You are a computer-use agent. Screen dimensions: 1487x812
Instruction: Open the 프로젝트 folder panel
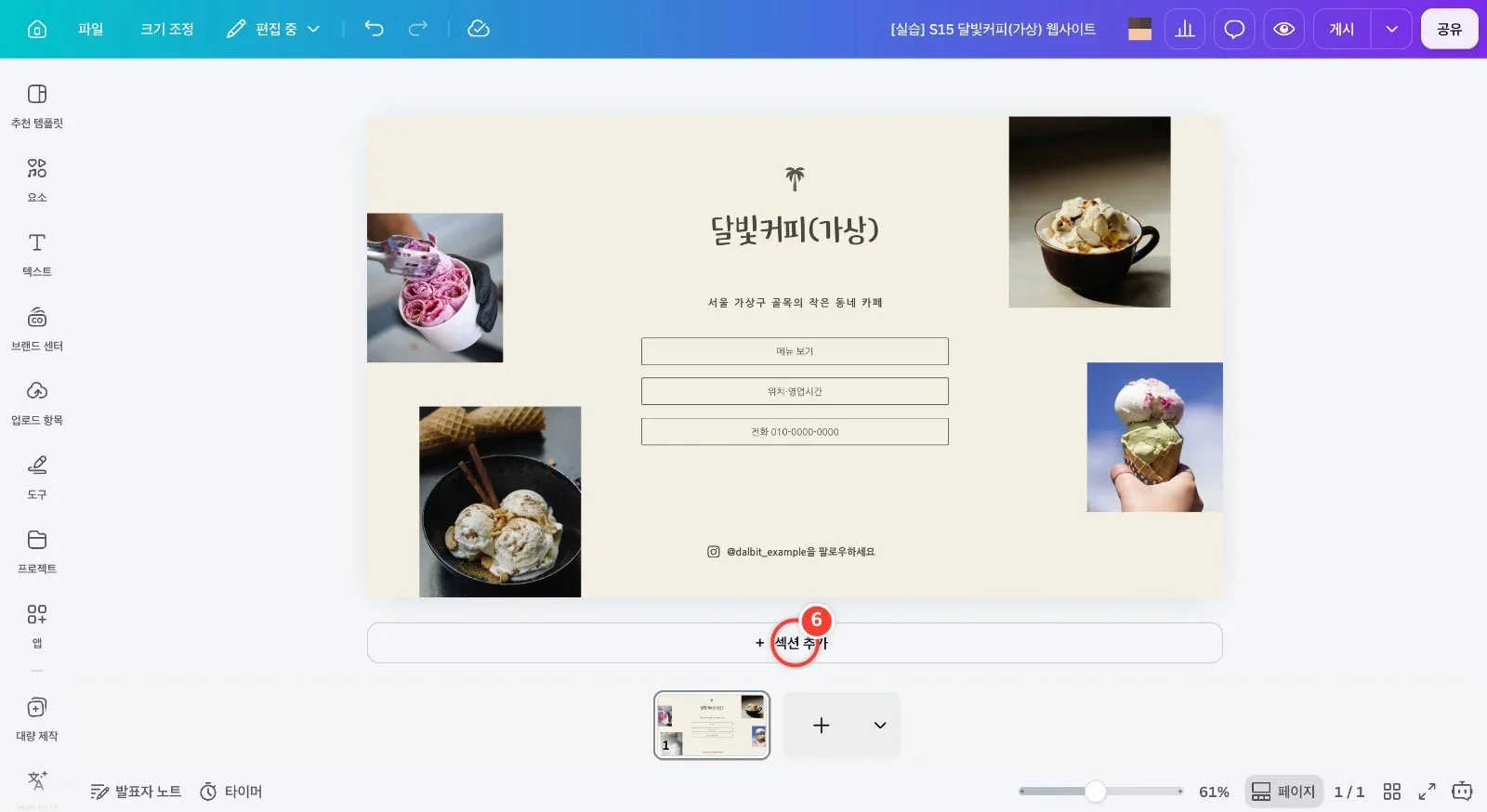37,552
